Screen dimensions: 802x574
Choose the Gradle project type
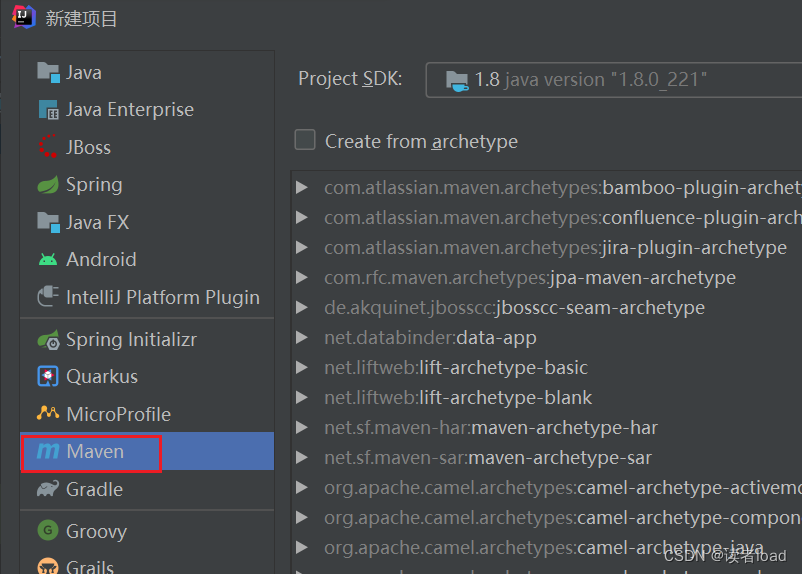click(x=147, y=489)
